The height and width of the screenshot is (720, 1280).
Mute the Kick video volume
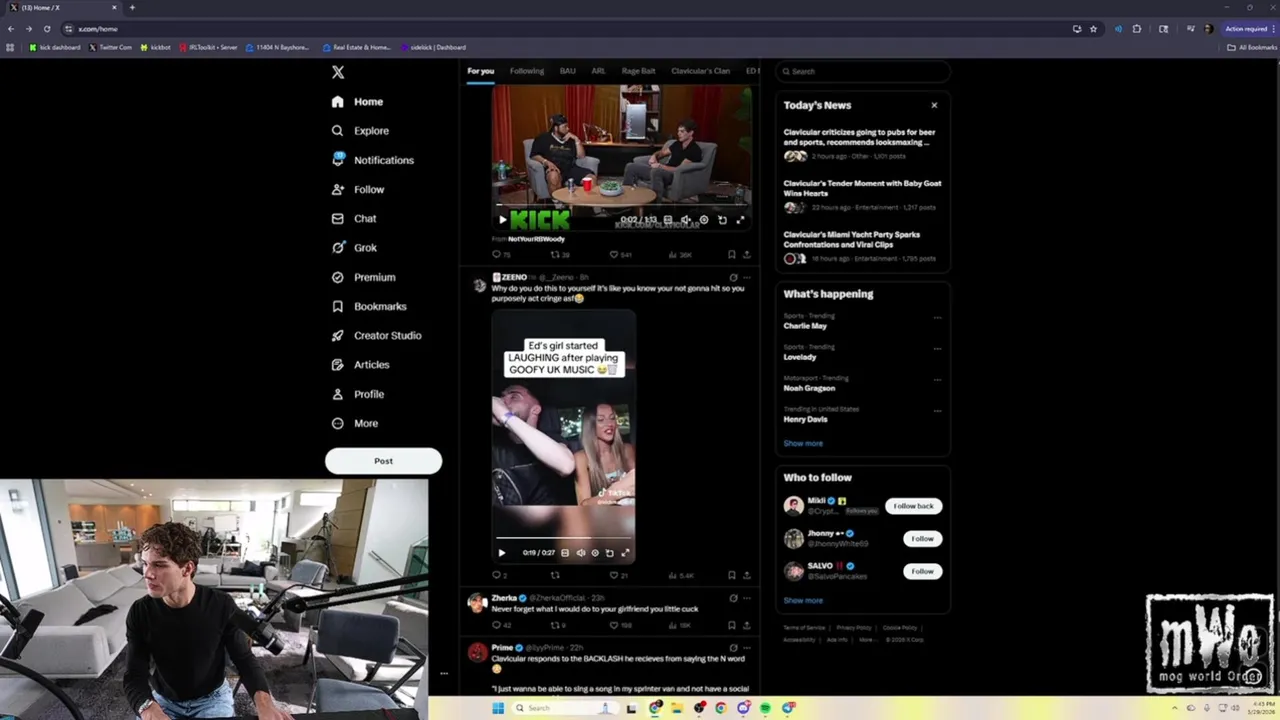click(x=686, y=220)
